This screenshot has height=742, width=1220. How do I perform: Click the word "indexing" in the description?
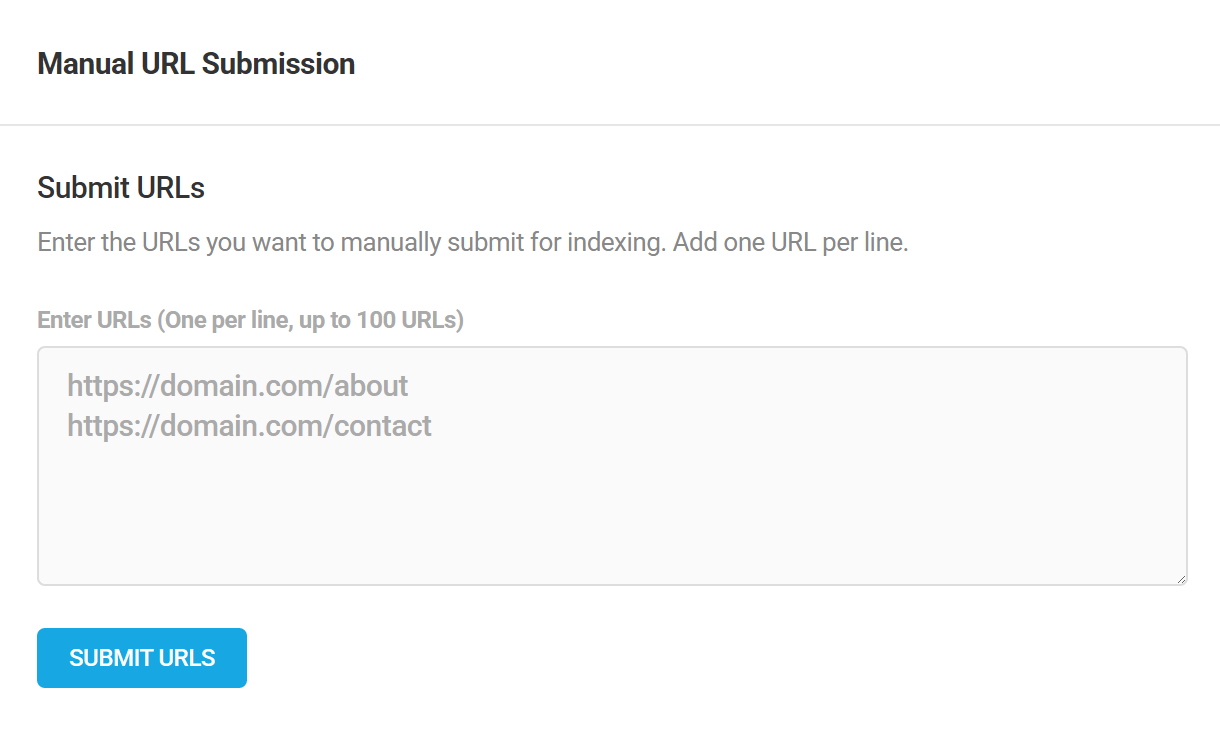click(614, 243)
